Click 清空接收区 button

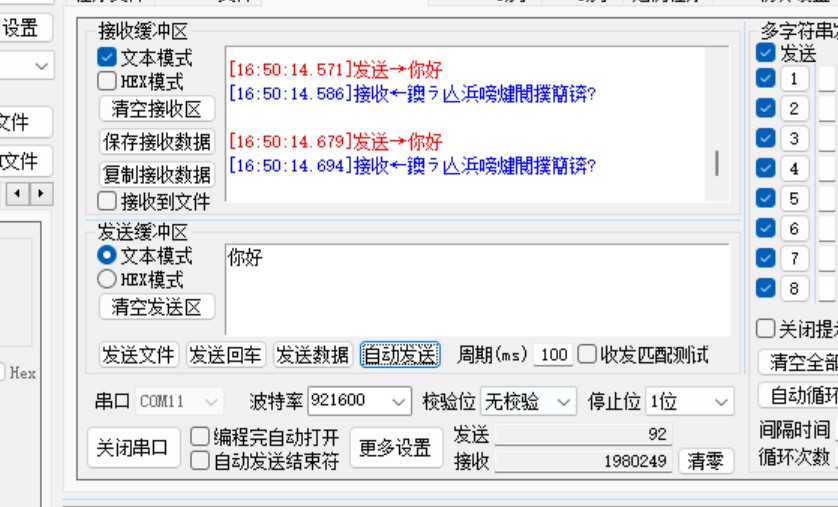pos(157,109)
